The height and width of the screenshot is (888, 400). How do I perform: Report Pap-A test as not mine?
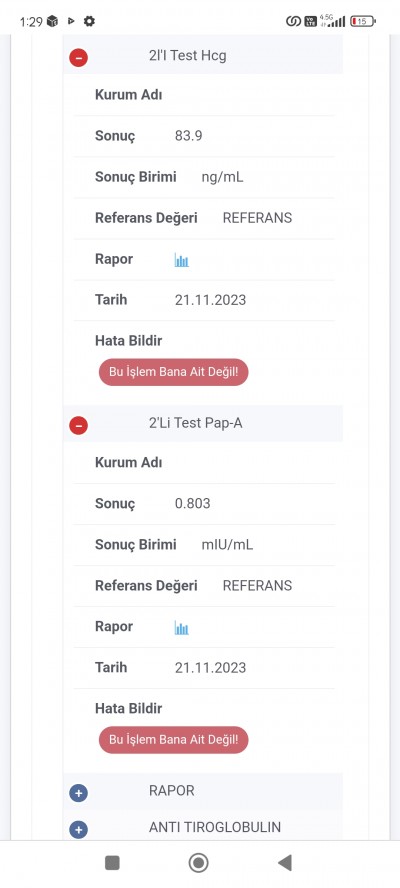(173, 740)
